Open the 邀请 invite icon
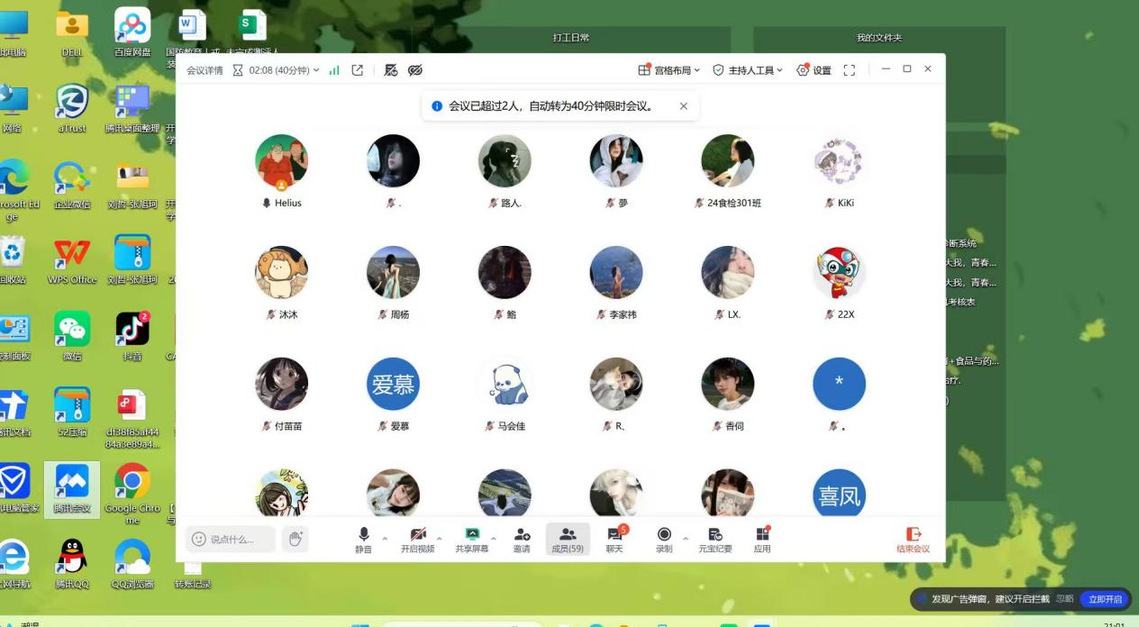1139x627 pixels. pyautogui.click(x=522, y=540)
